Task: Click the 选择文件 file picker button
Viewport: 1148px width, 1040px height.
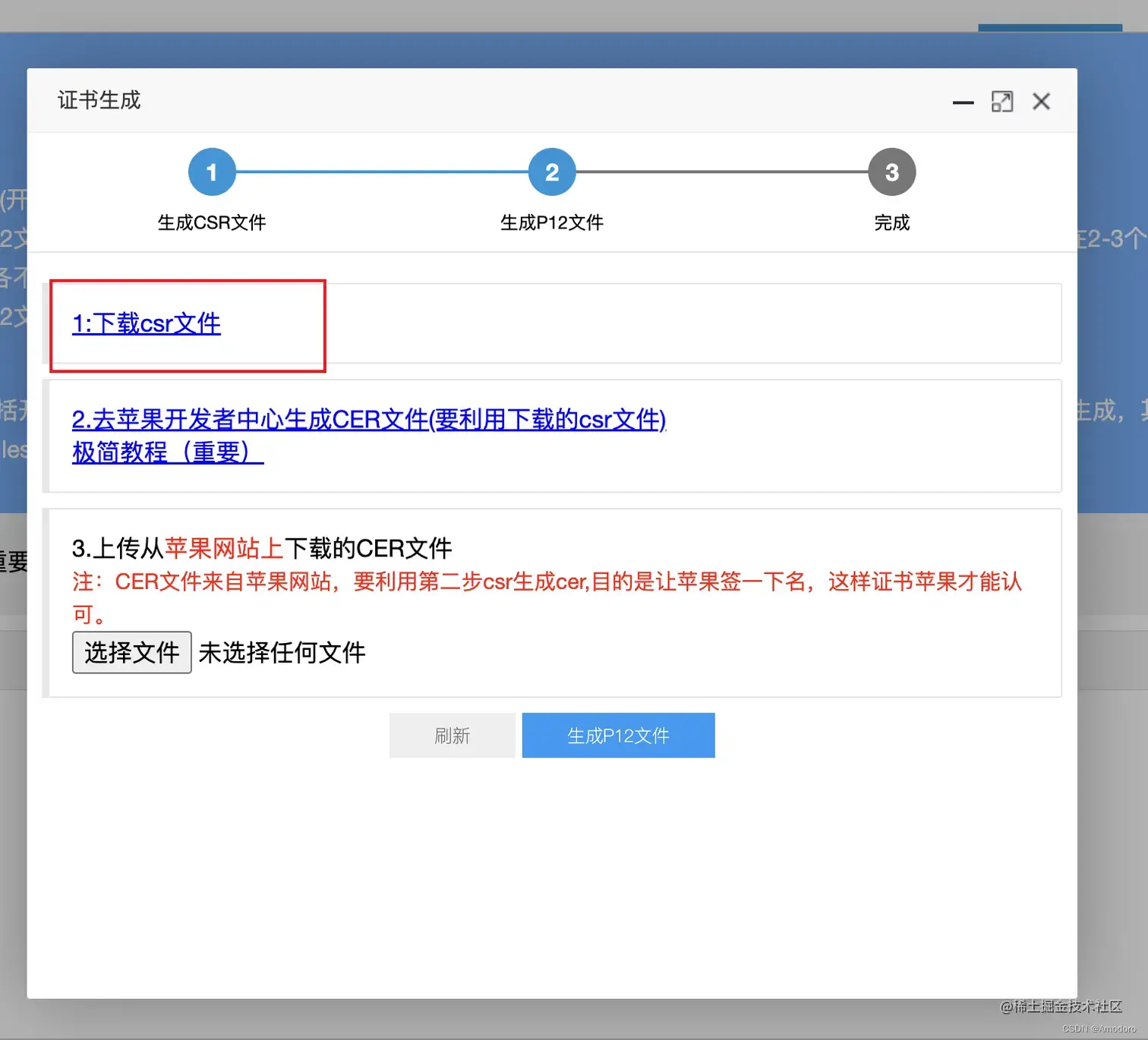Action: [x=131, y=652]
